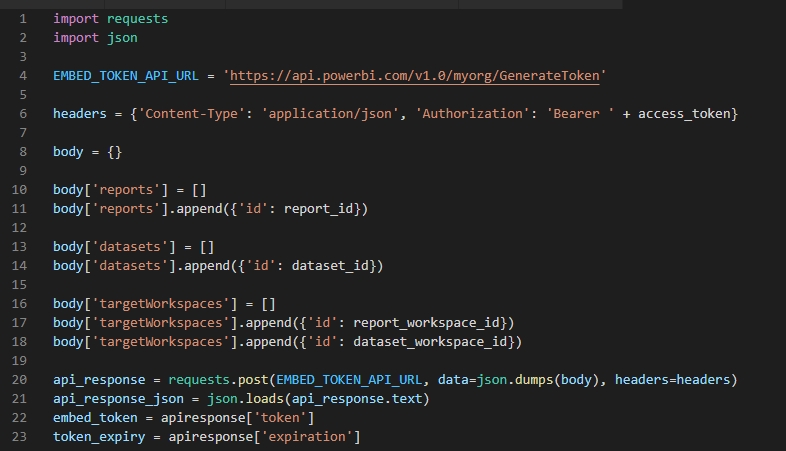Click the dataset_id identifier on line 14
Viewport: 786px width, 451px height.
(330, 266)
